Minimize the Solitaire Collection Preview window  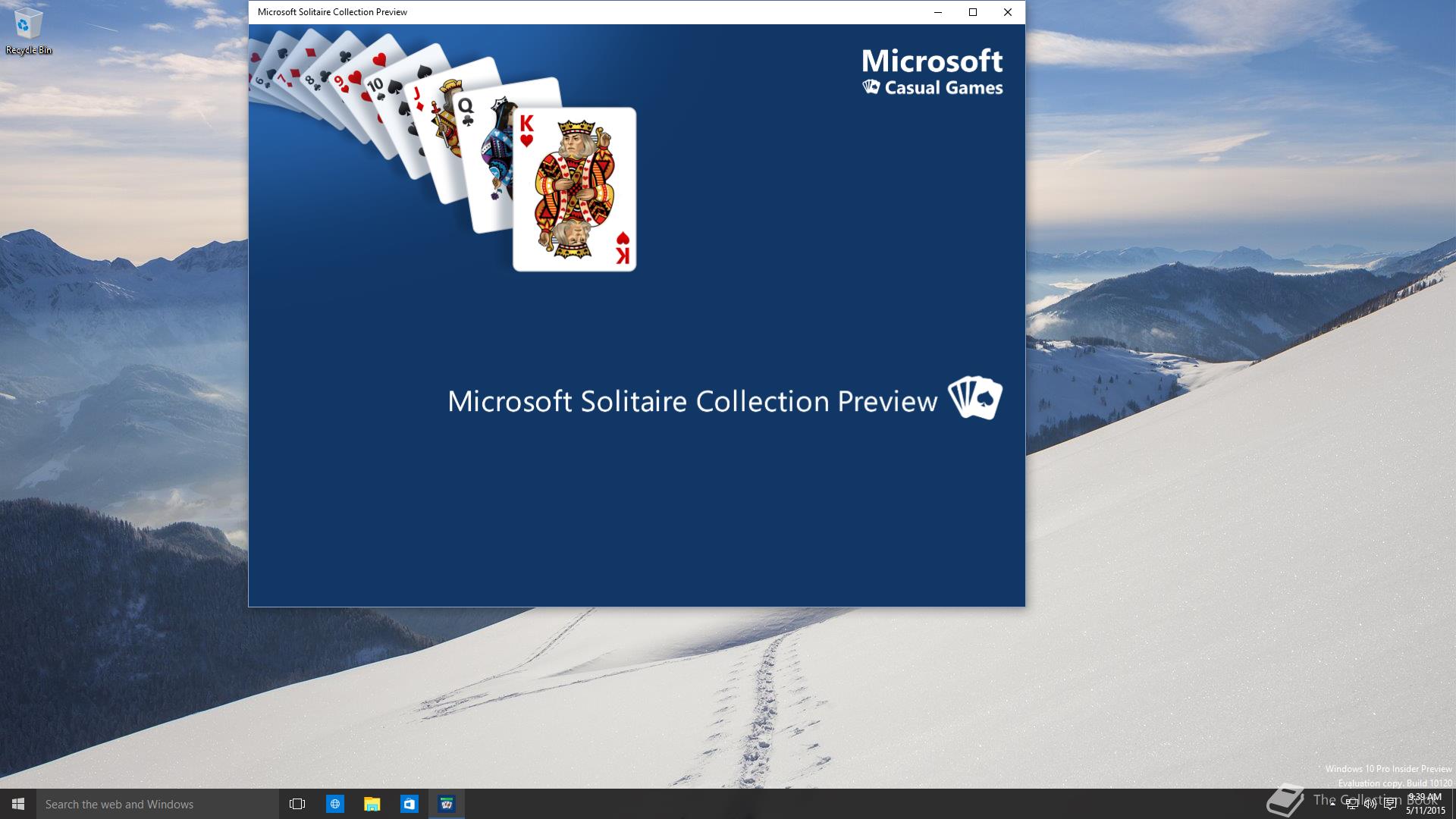pyautogui.click(x=938, y=12)
